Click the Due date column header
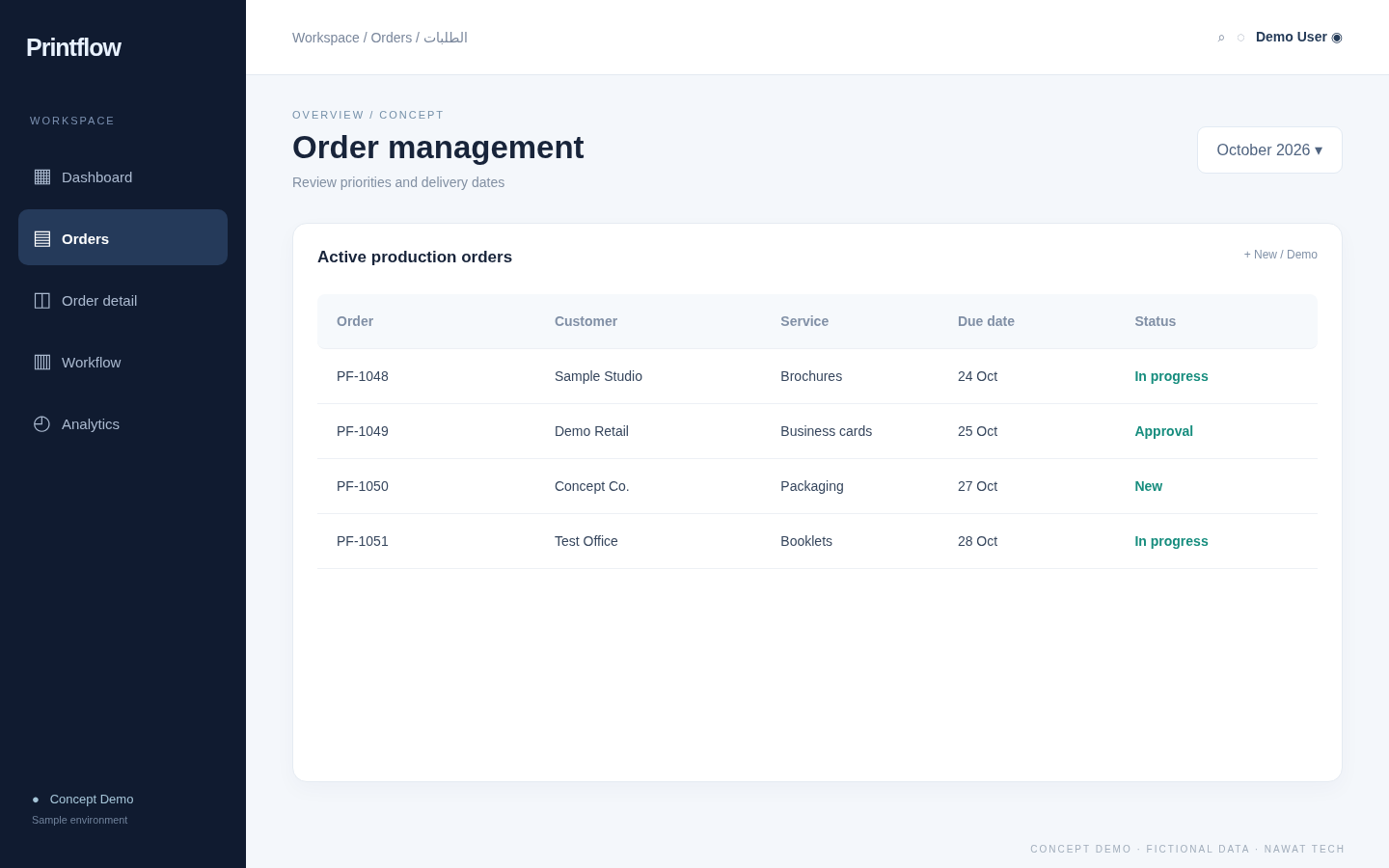This screenshot has width=1389, height=868. click(986, 321)
